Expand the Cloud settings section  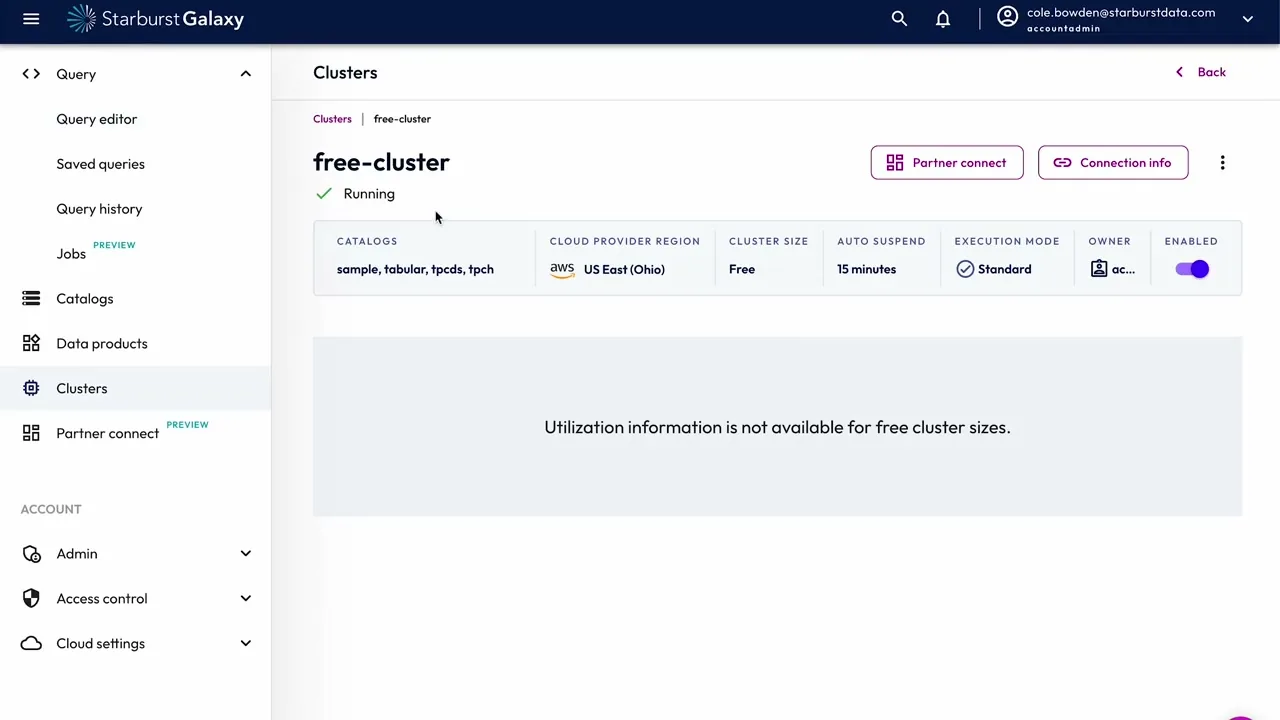245,644
